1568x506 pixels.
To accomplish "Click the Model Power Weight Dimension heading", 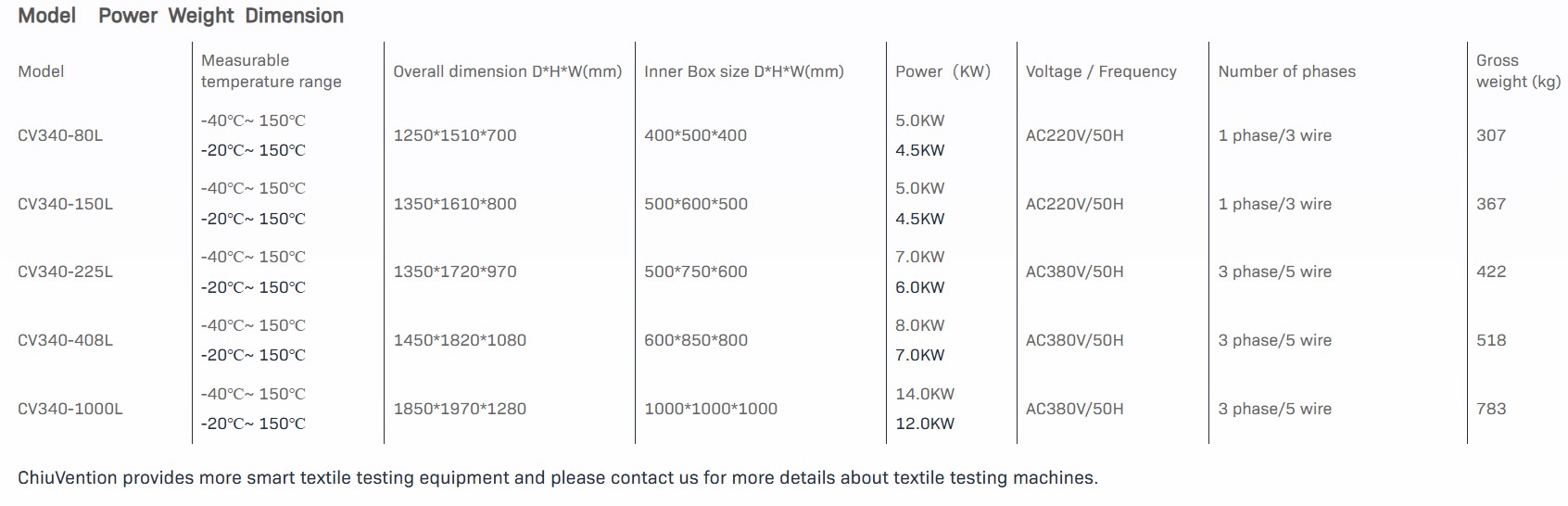I will click(x=181, y=16).
